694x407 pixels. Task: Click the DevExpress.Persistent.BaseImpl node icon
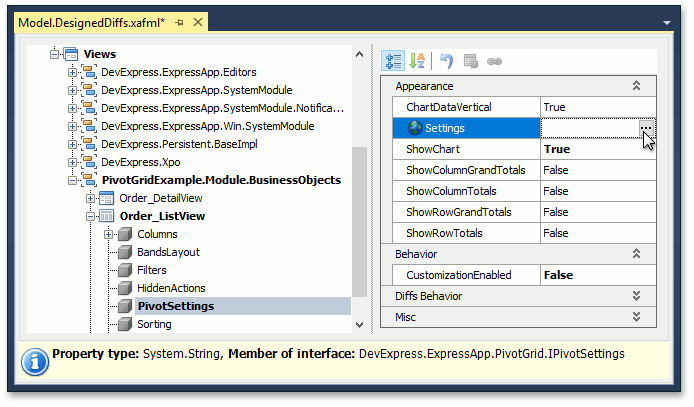tap(89, 144)
